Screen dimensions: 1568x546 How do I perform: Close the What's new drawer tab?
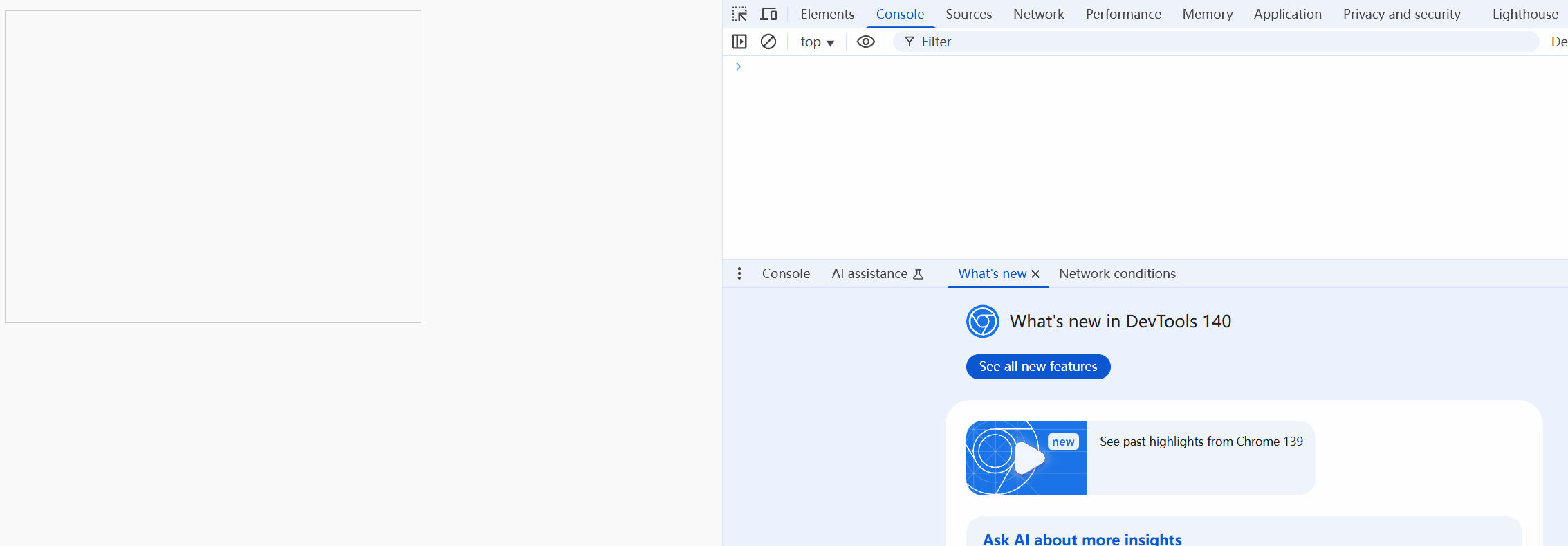click(1035, 274)
